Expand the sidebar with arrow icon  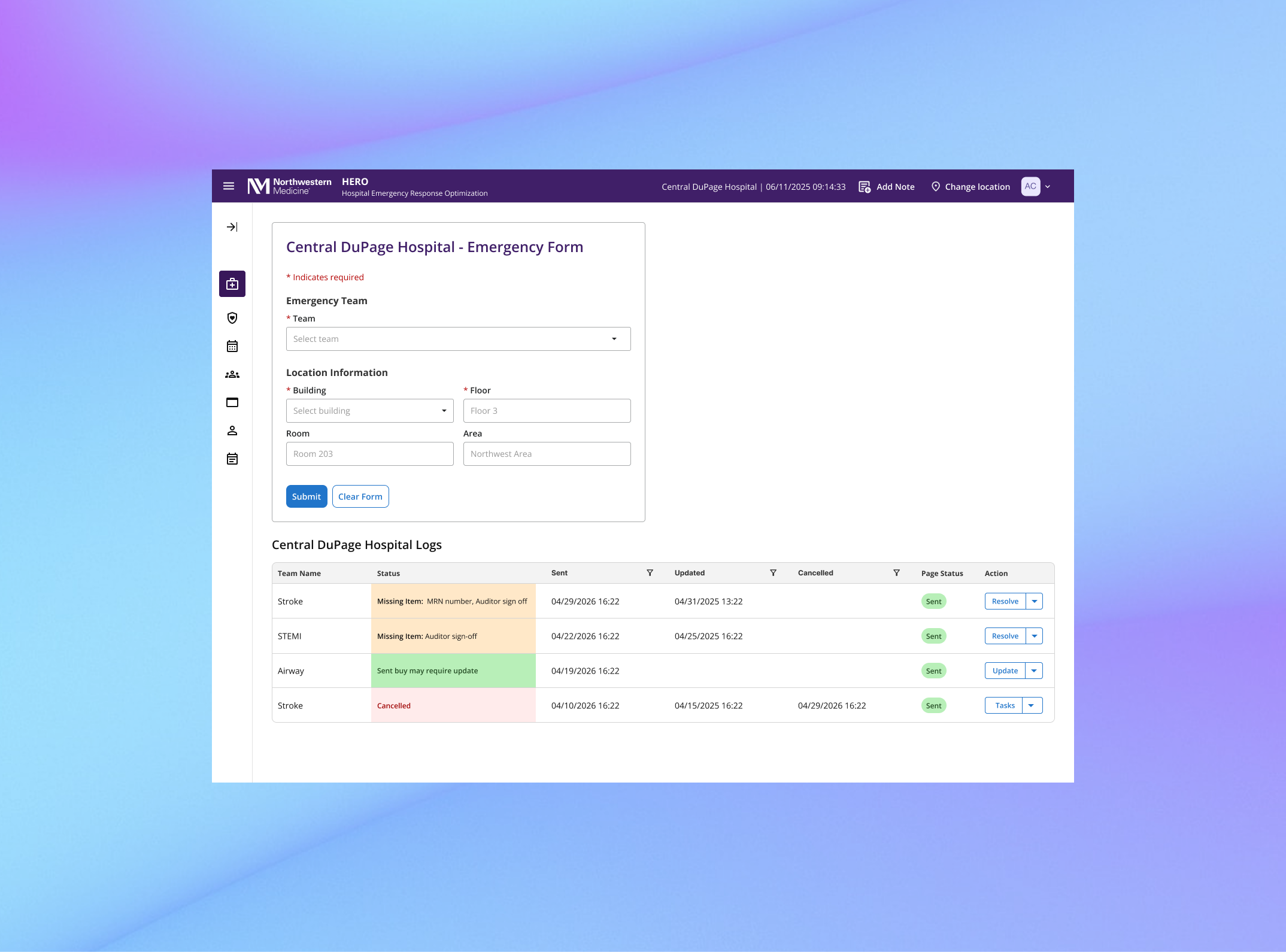click(232, 227)
